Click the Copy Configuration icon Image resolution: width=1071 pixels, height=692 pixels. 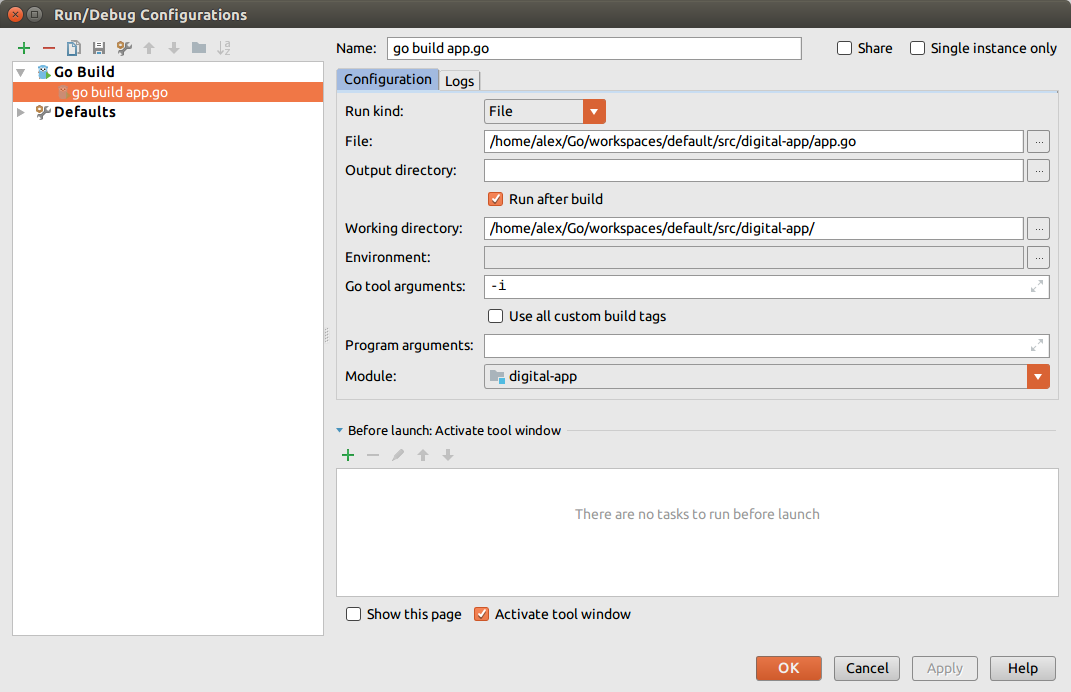coord(74,48)
